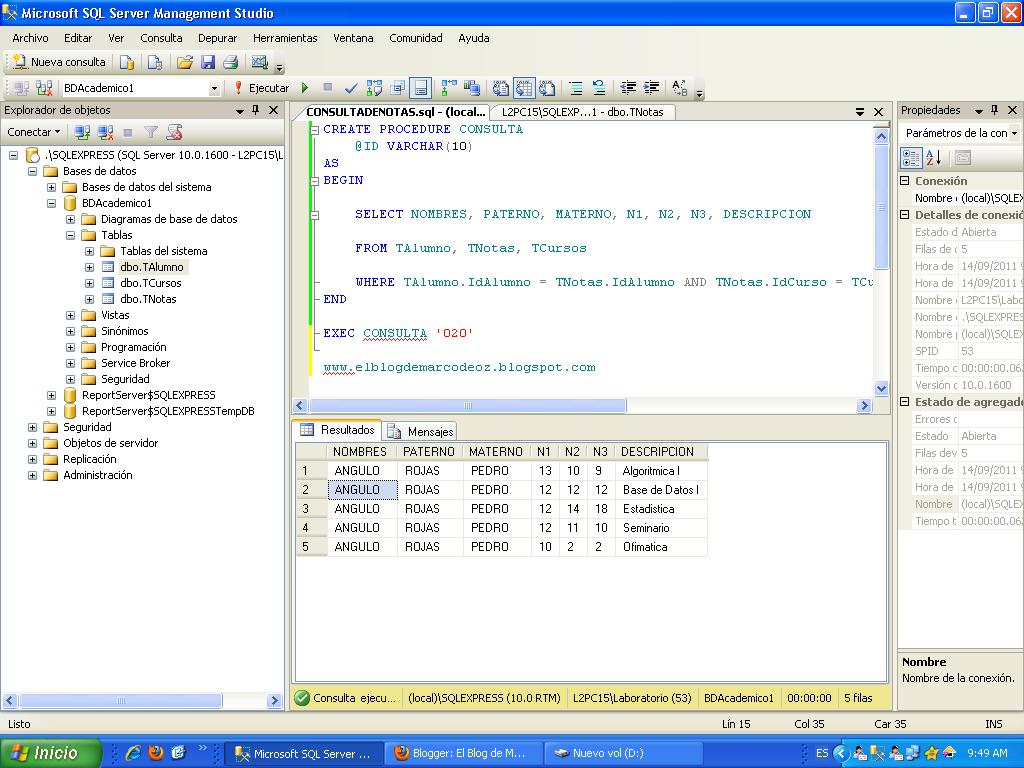Toggle the results pane display icon
The height and width of the screenshot is (768, 1024).
(x=420, y=88)
